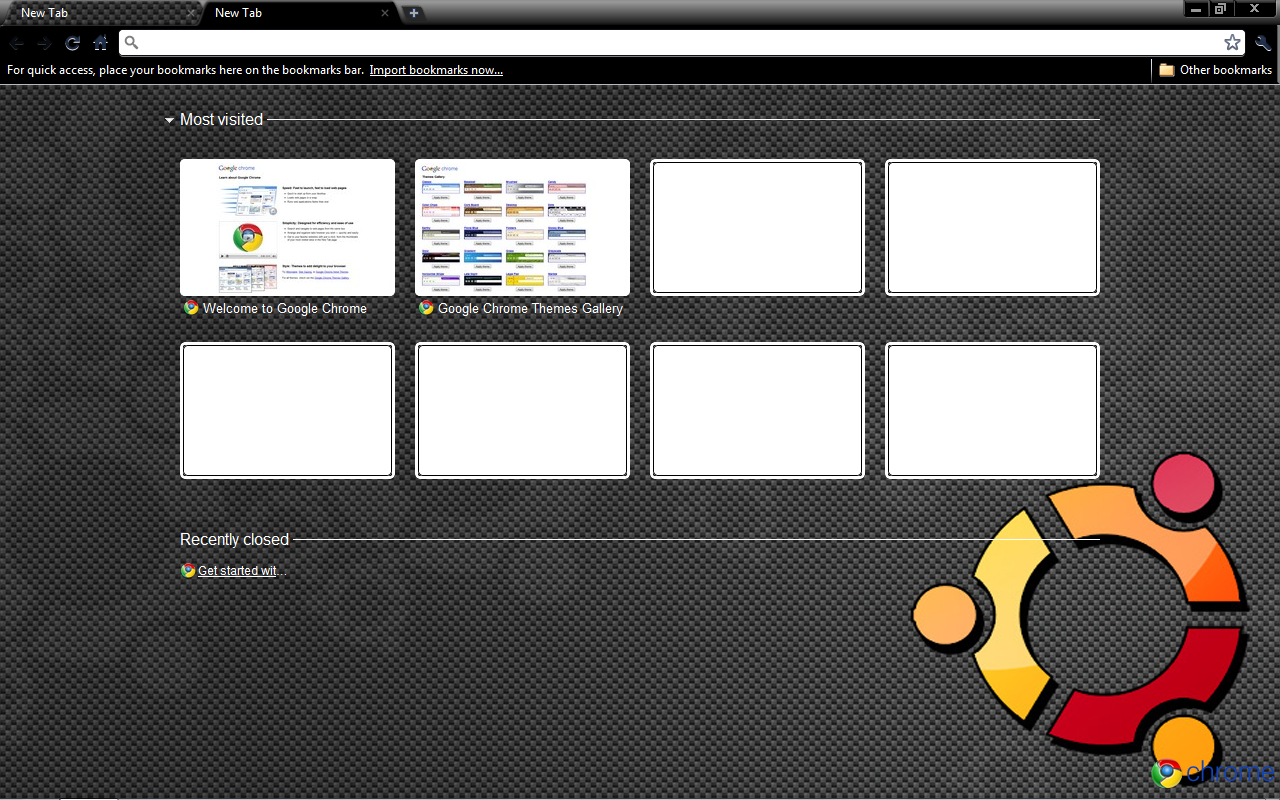This screenshot has width=1280, height=800.
Task: Minimize the Chrome window
Action: [1196, 8]
